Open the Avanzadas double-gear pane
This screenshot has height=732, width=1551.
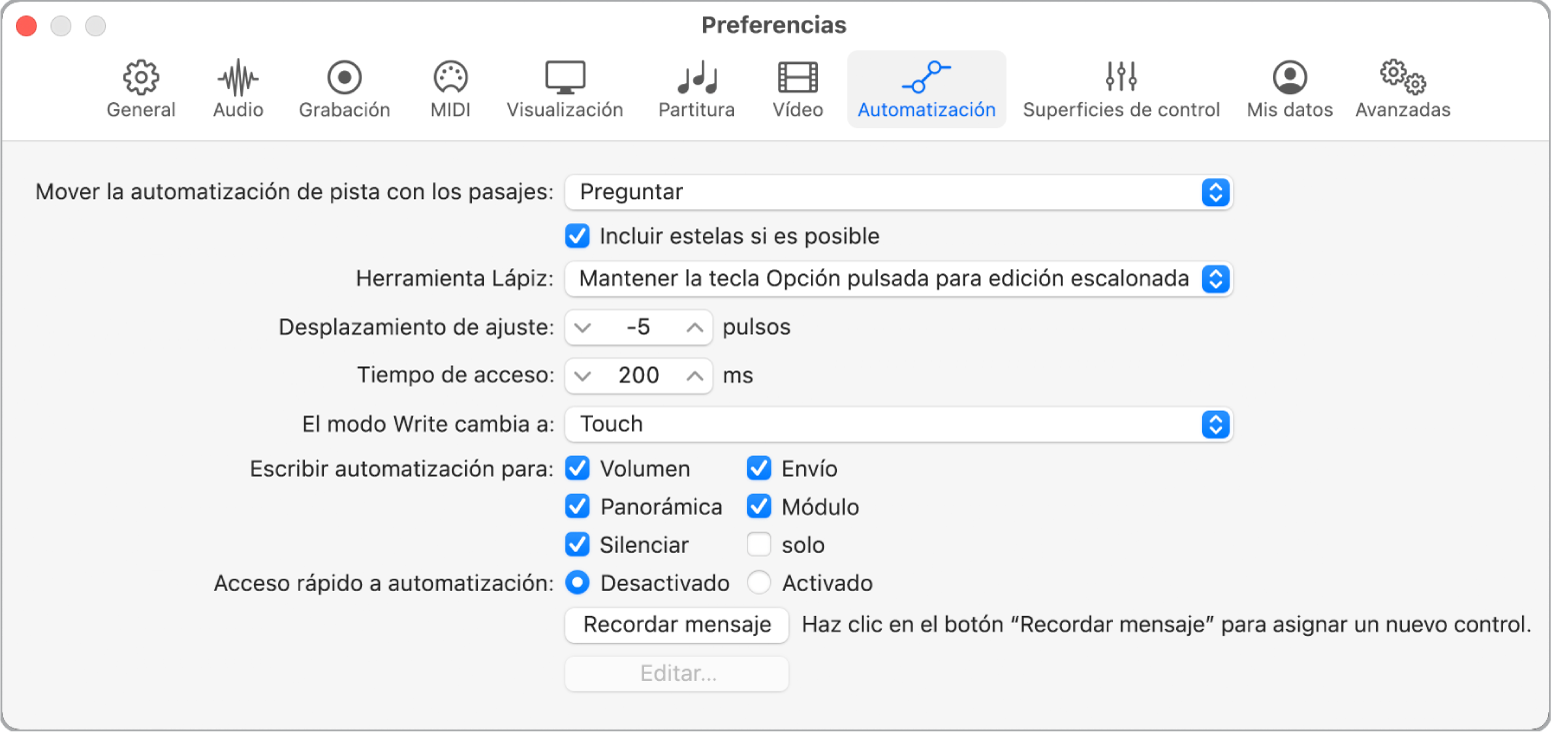(1403, 89)
